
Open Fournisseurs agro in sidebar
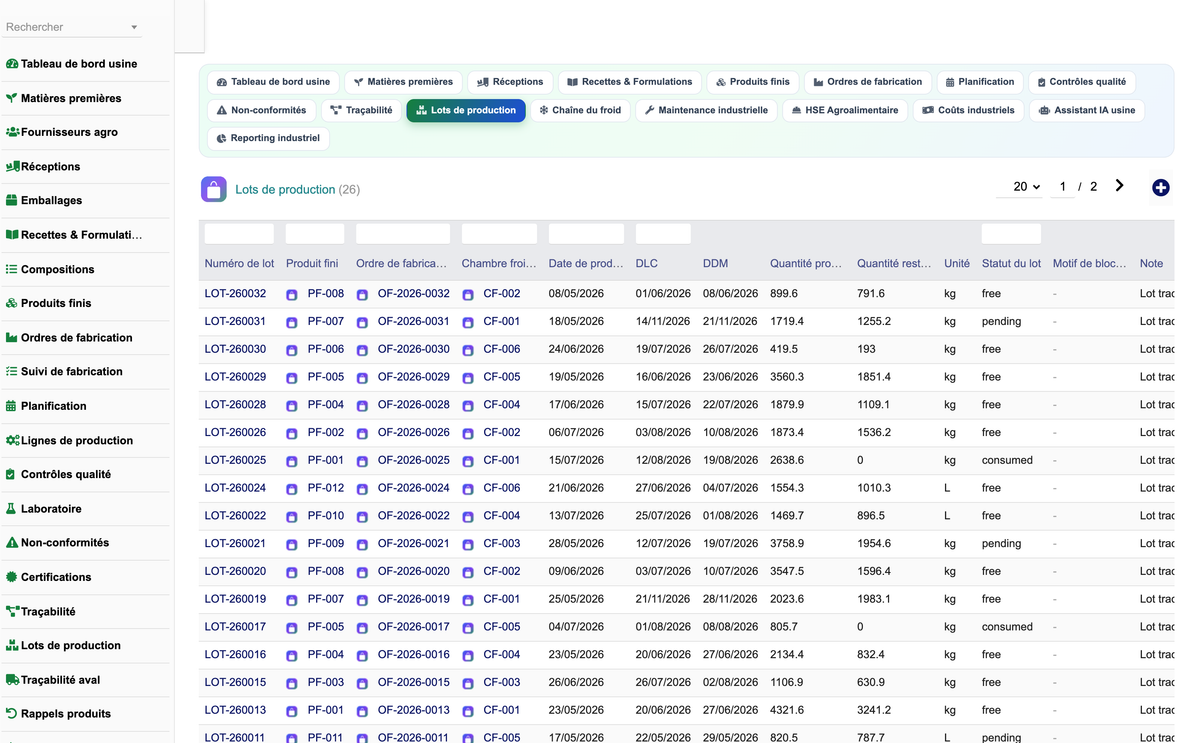click(62, 132)
